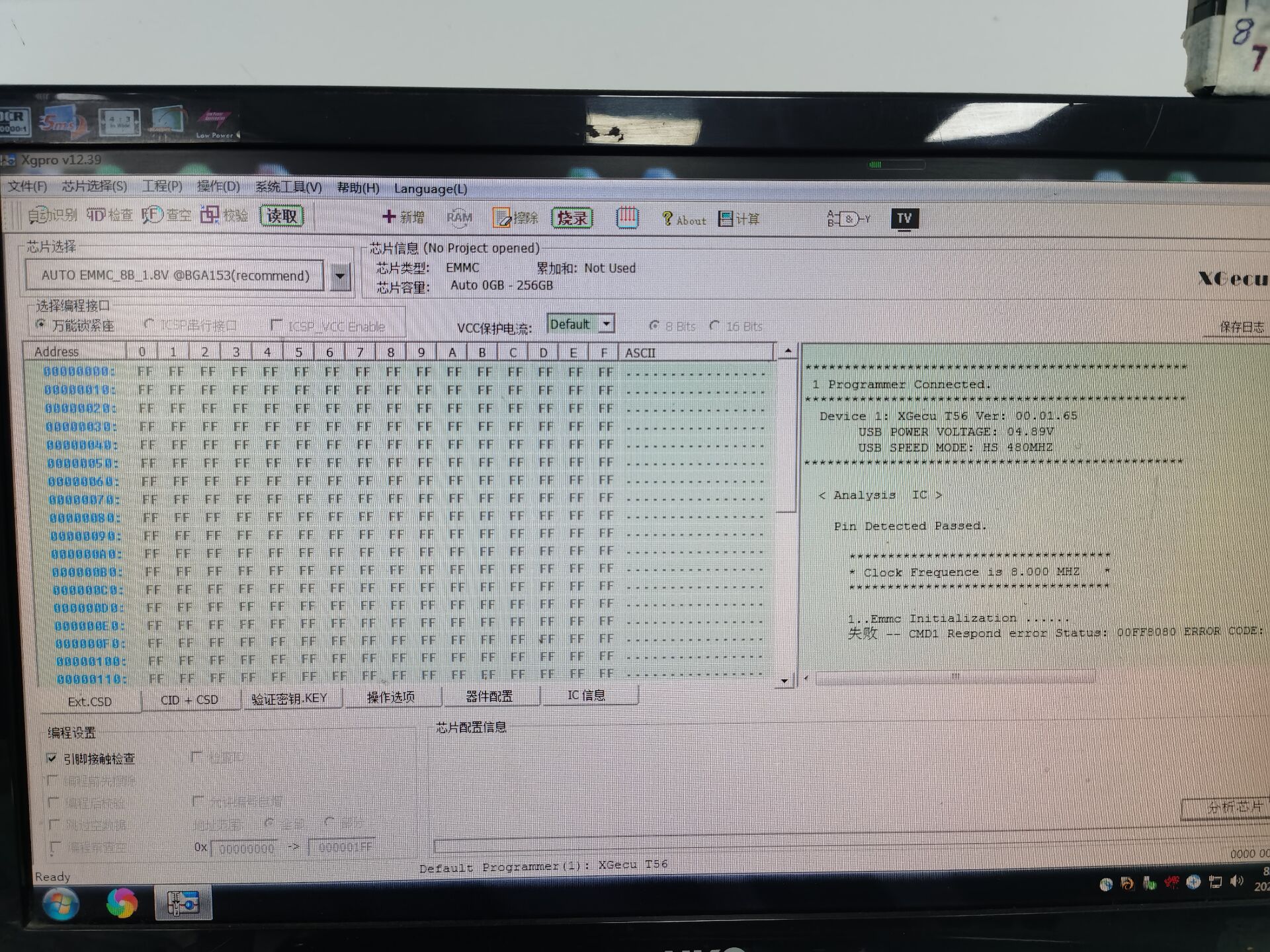The height and width of the screenshot is (952, 1270).
Task: Select the 16 Bits radio option
Action: coord(714,326)
